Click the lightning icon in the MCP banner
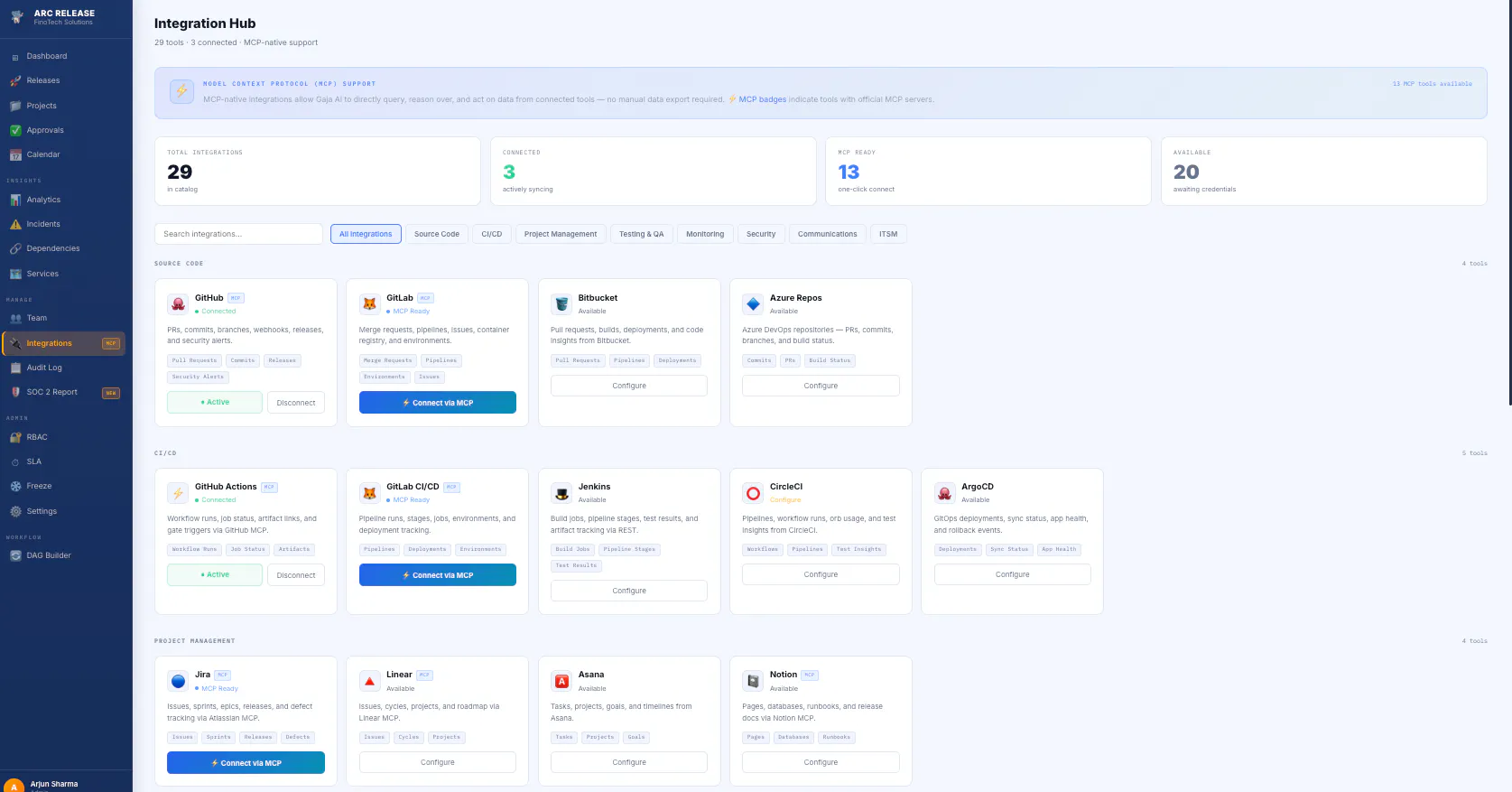The image size is (1512, 792). click(x=182, y=91)
